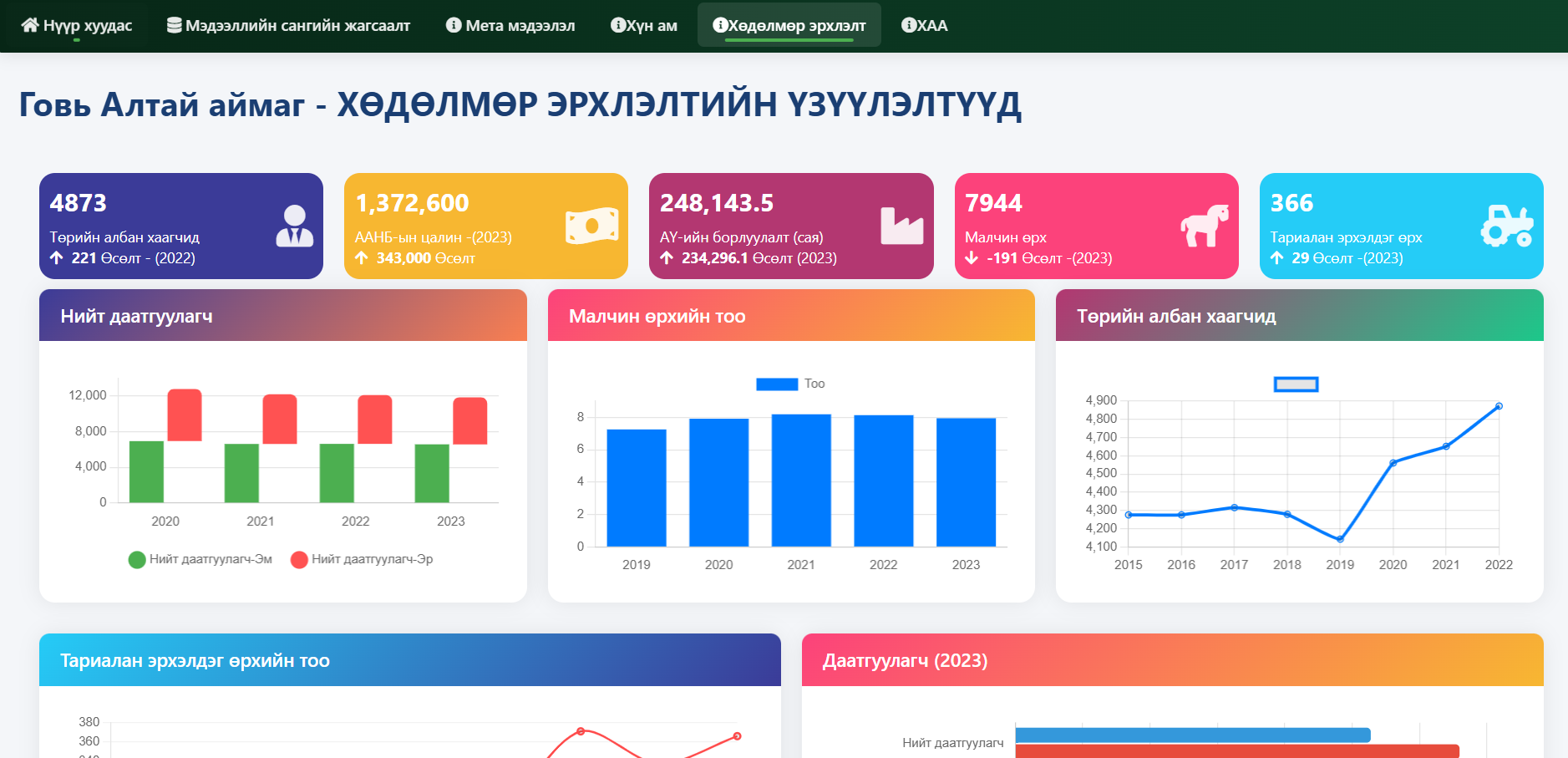Screen dimensions: 1568x758
Task: Click the 366 farming households value
Action: 1291,203
